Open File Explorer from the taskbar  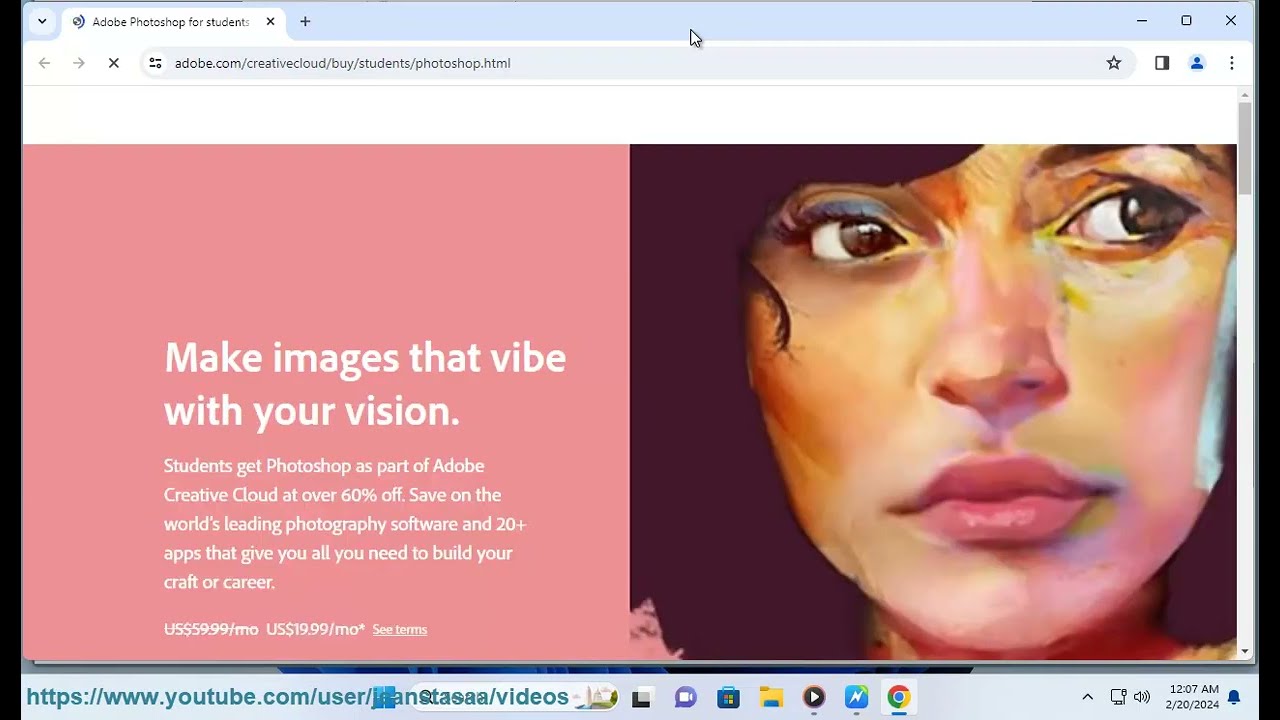coord(771,698)
